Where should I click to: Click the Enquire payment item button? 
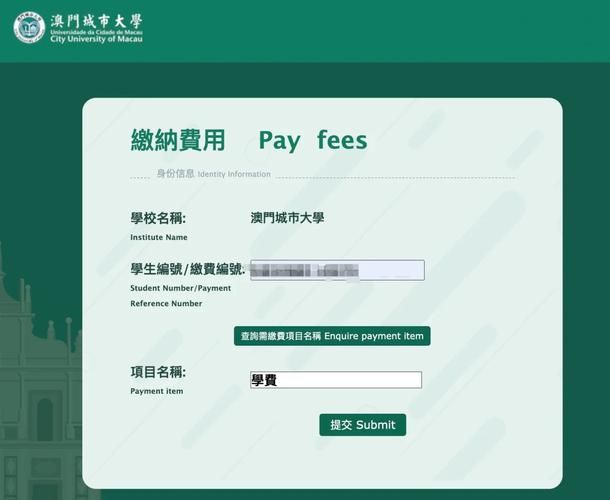pos(332,336)
